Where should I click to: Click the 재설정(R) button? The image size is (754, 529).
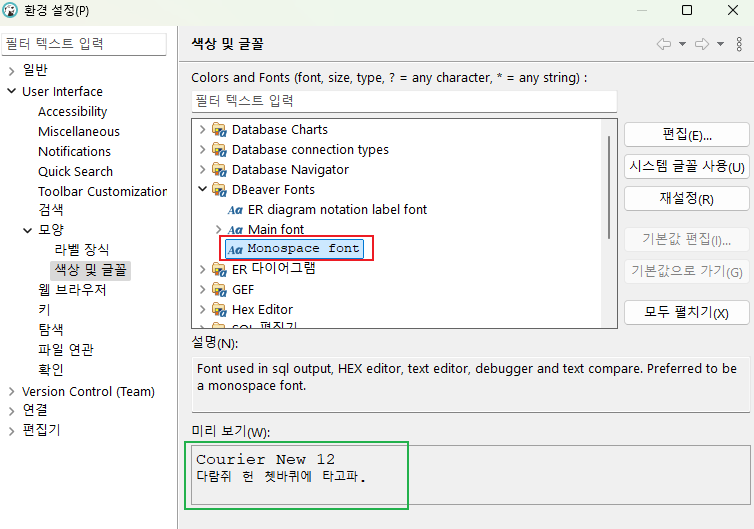tap(687, 198)
